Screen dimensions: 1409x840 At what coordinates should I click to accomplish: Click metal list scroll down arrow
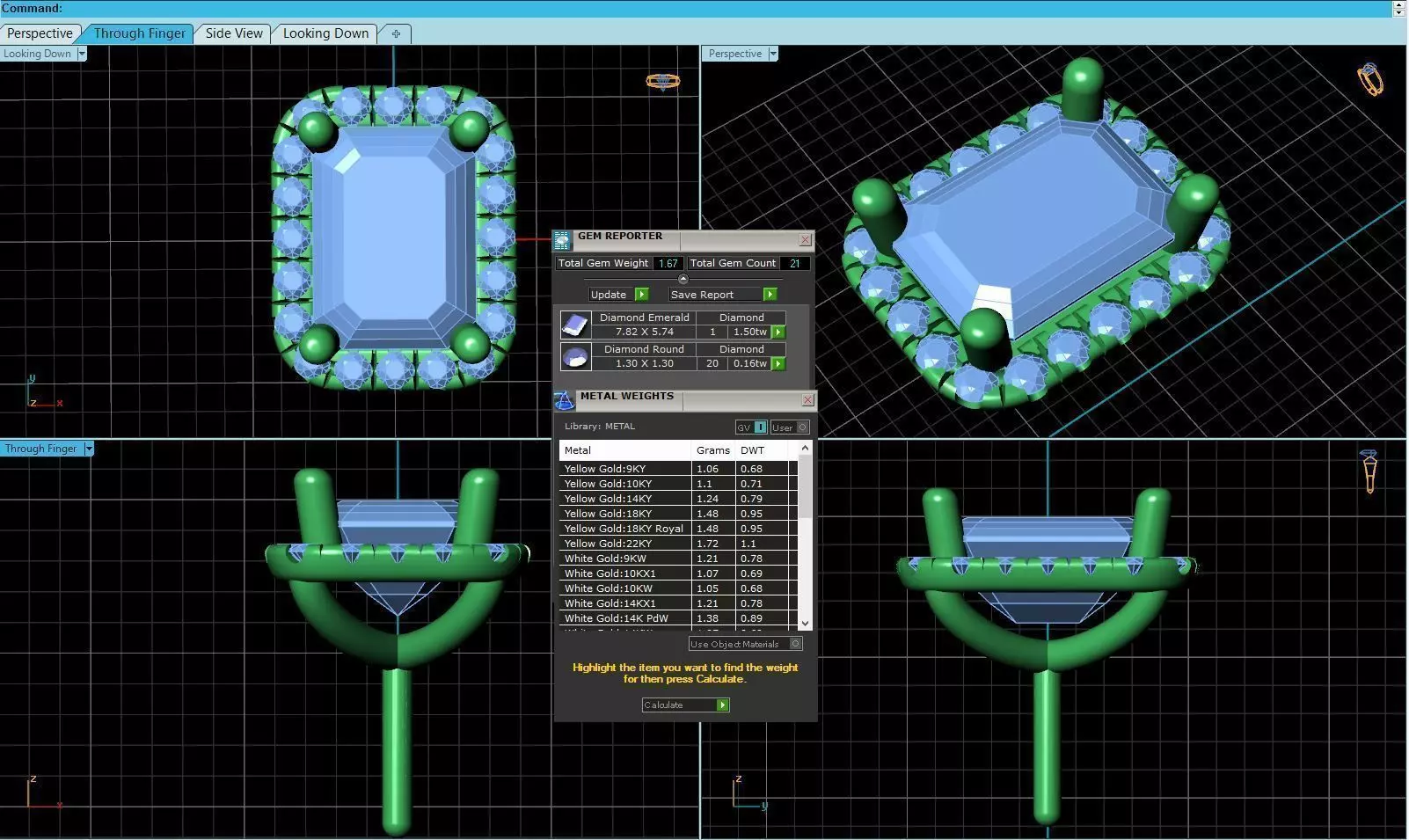coord(805,623)
